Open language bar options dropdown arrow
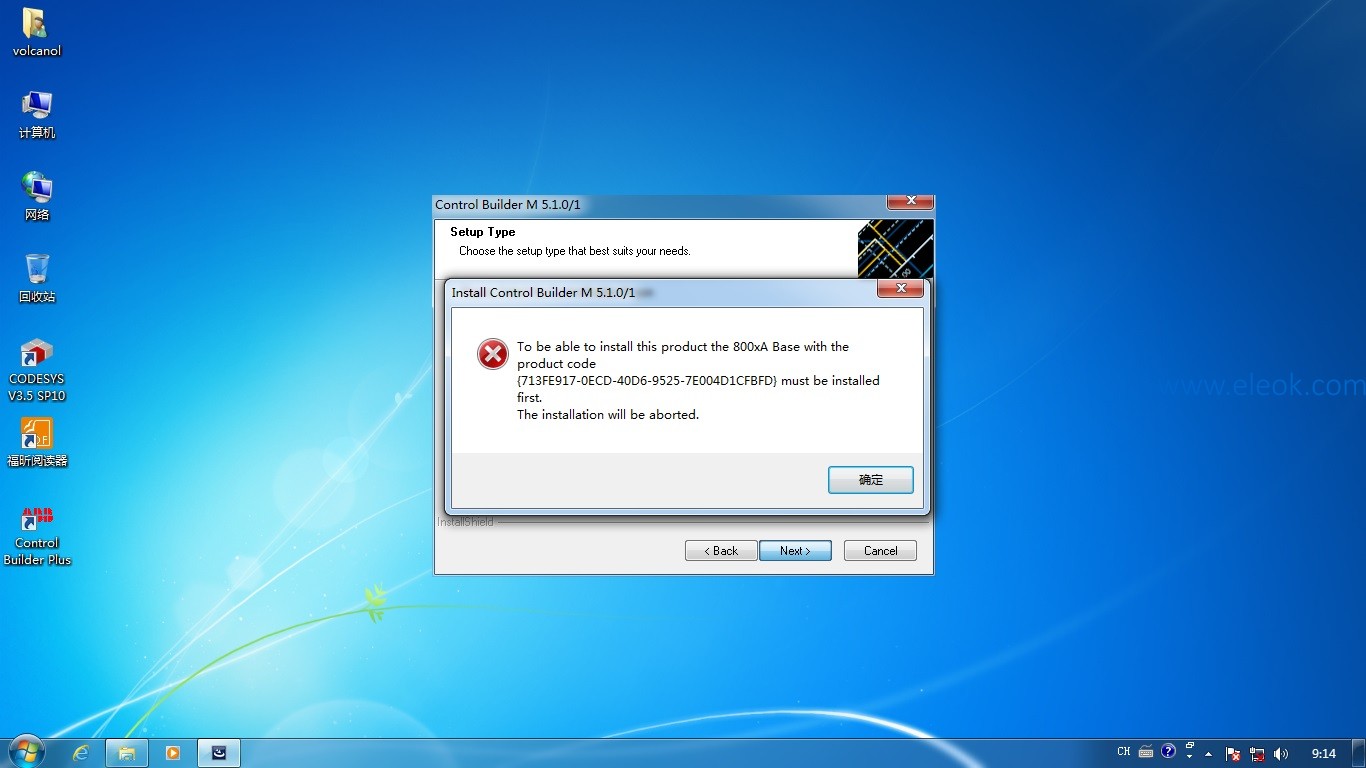 (1189, 758)
